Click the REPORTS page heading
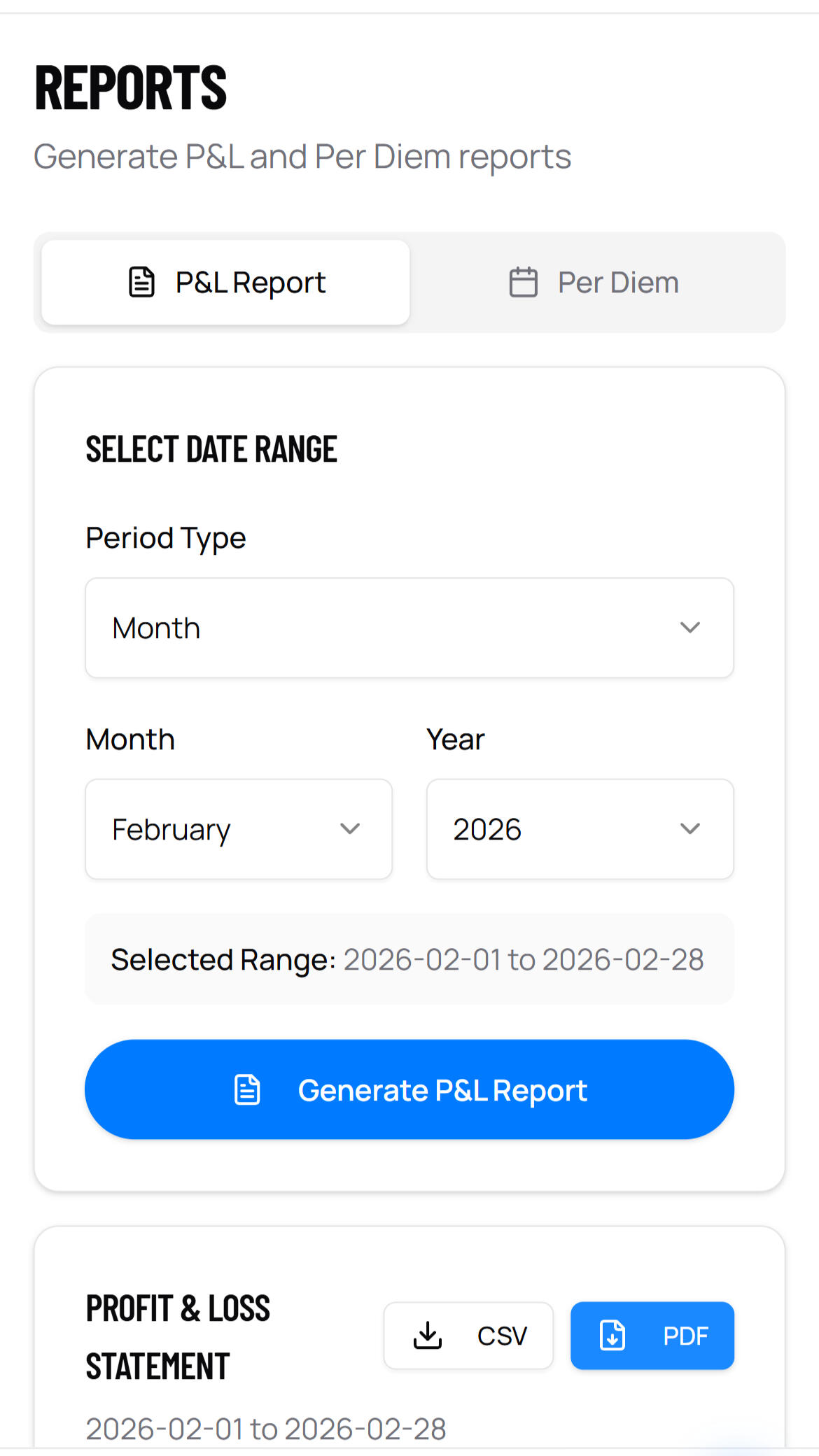Viewport: 819px width, 1456px height. click(131, 87)
